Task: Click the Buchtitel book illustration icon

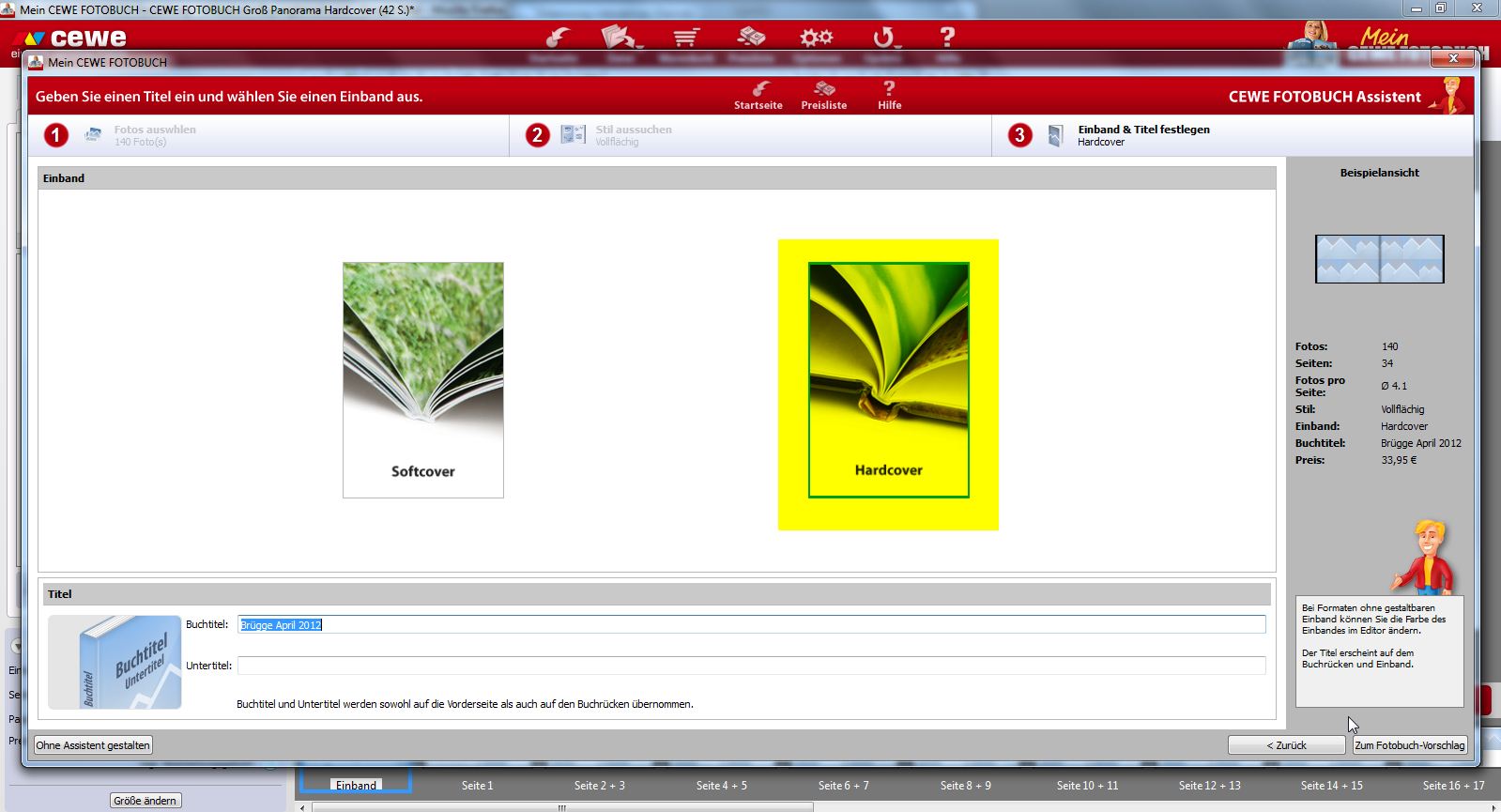Action: pos(115,662)
